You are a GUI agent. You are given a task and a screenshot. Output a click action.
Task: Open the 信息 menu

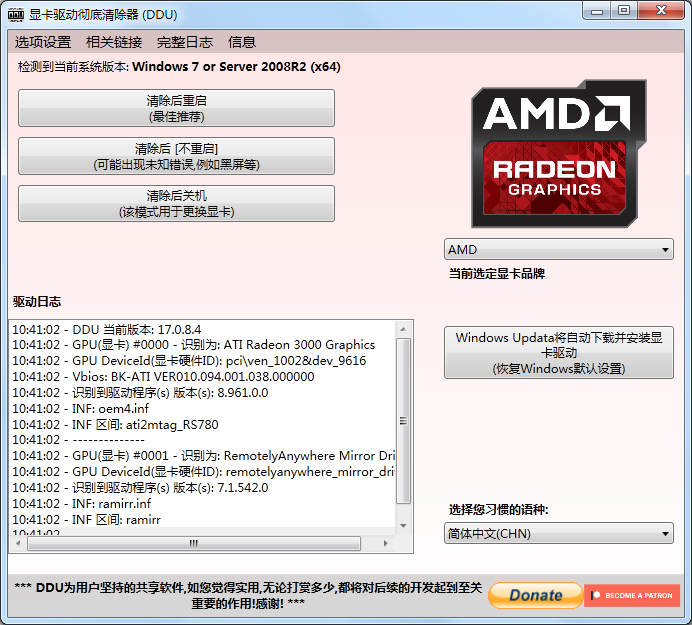(241, 42)
